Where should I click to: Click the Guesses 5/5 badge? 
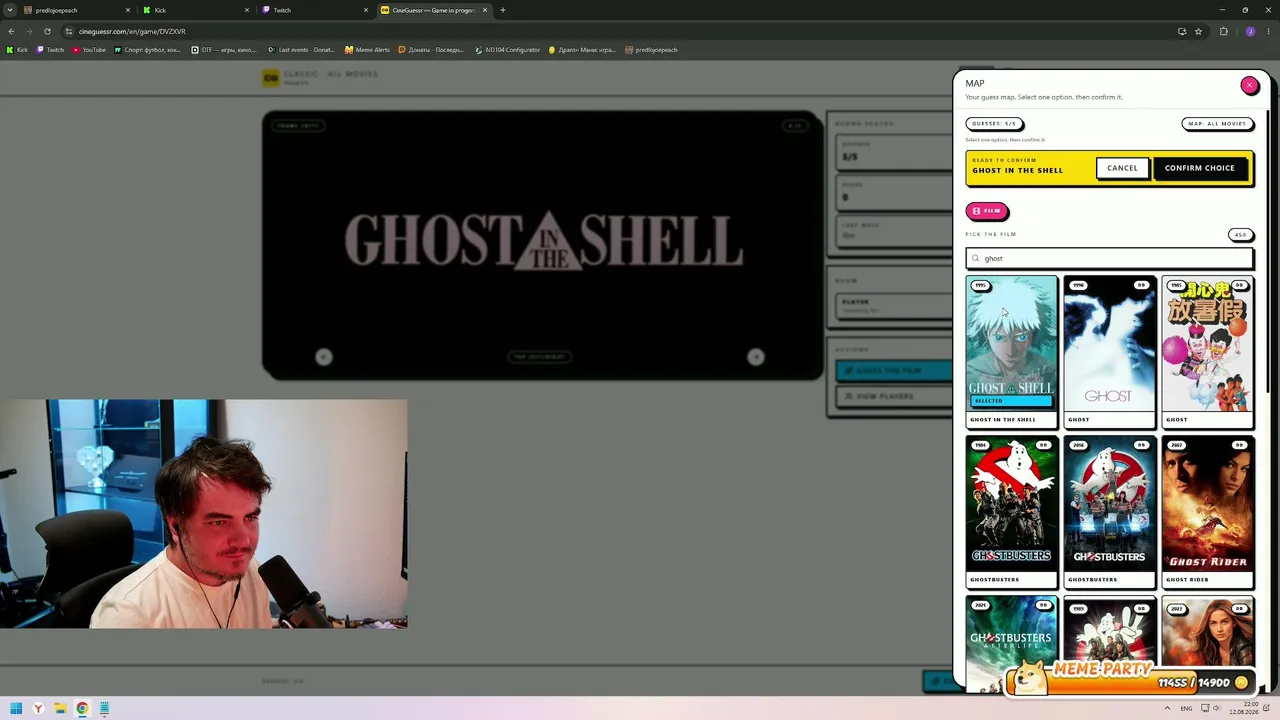pyautogui.click(x=994, y=124)
